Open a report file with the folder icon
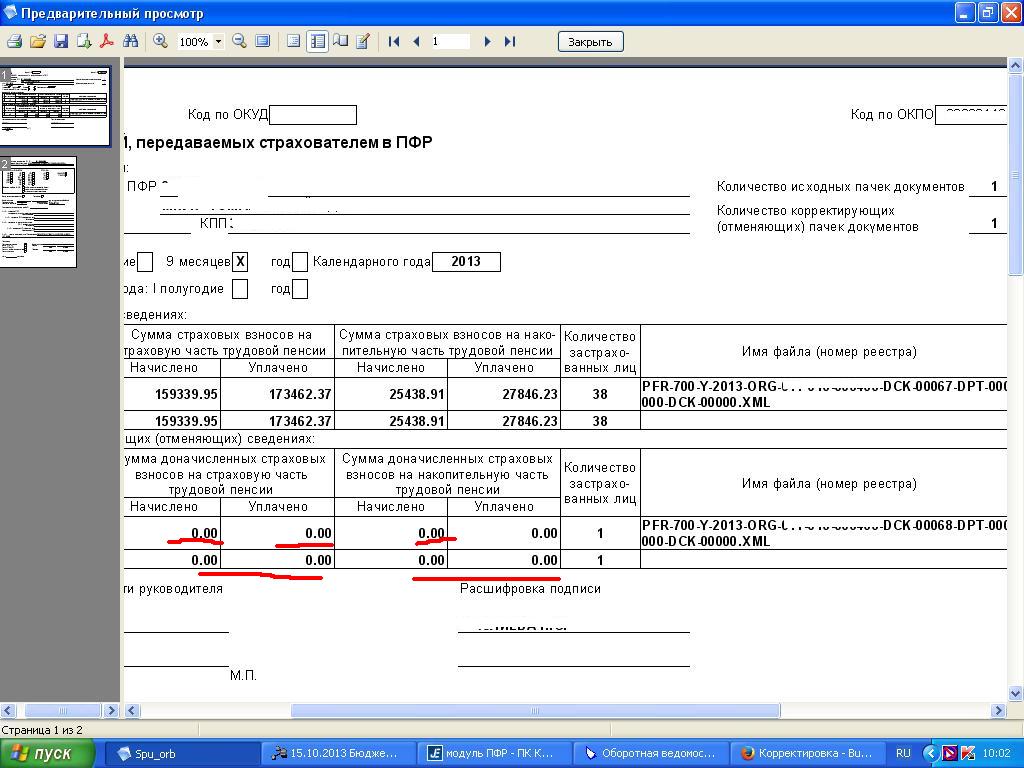The image size is (1024, 768). pyautogui.click(x=38, y=42)
